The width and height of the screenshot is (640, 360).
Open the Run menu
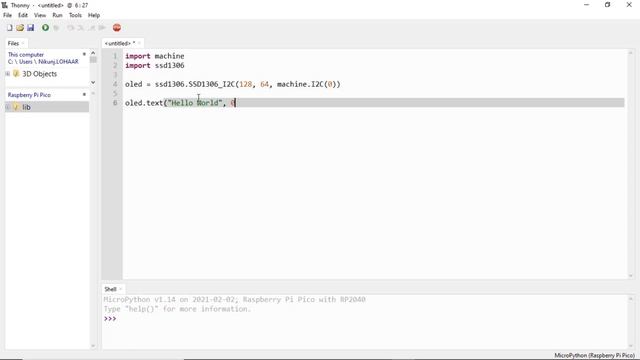pyautogui.click(x=57, y=15)
